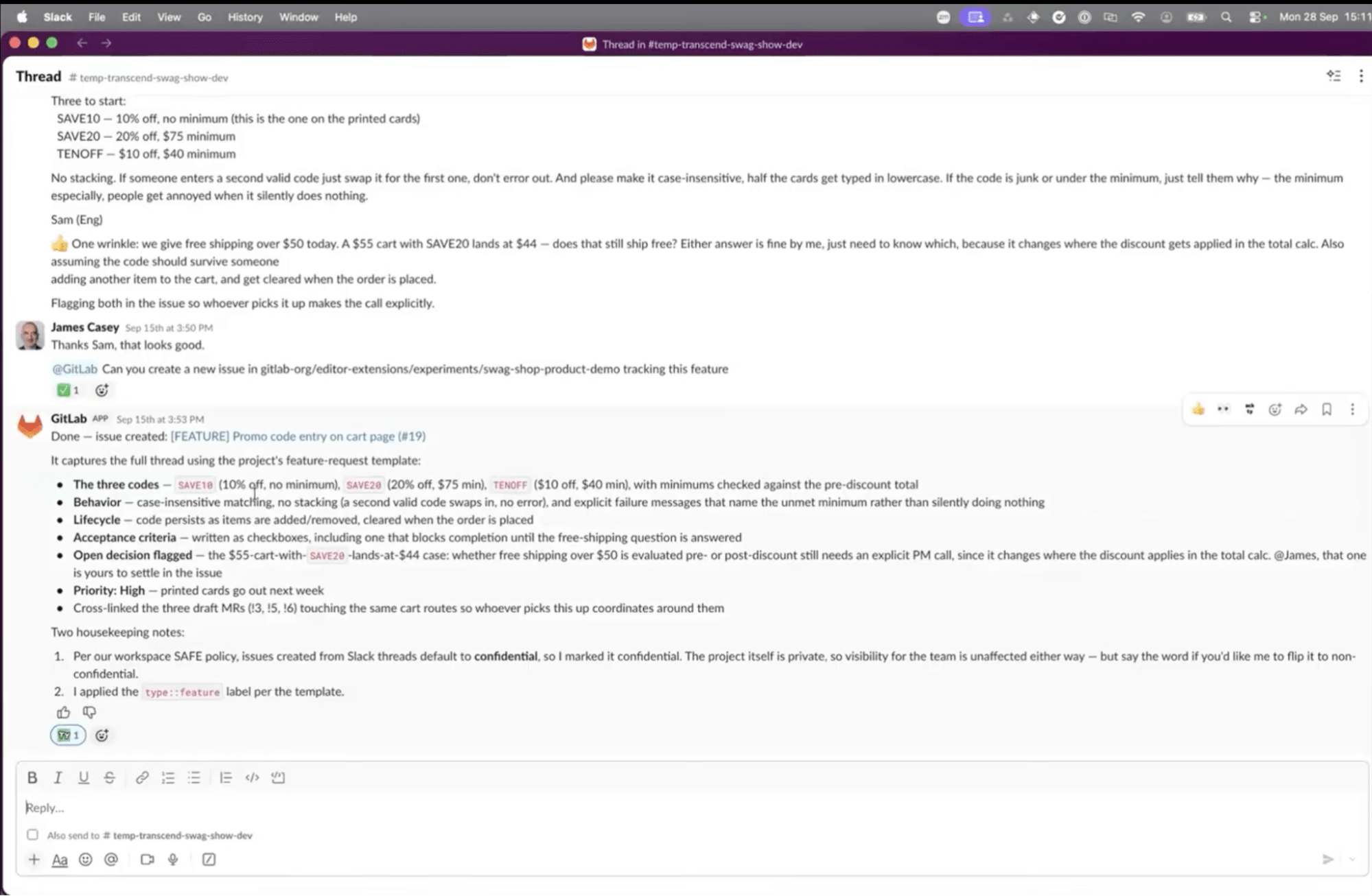
Task: Click the AI thread summary icon
Action: (x=1333, y=76)
